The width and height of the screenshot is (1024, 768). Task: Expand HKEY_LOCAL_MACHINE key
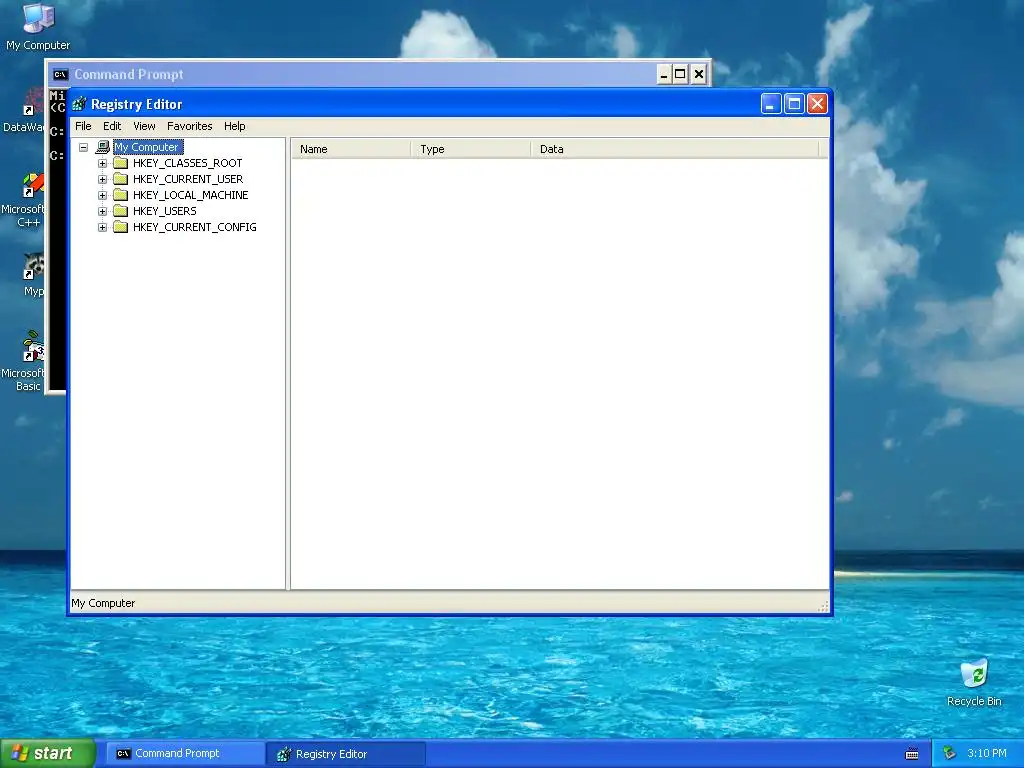pyautogui.click(x=103, y=195)
